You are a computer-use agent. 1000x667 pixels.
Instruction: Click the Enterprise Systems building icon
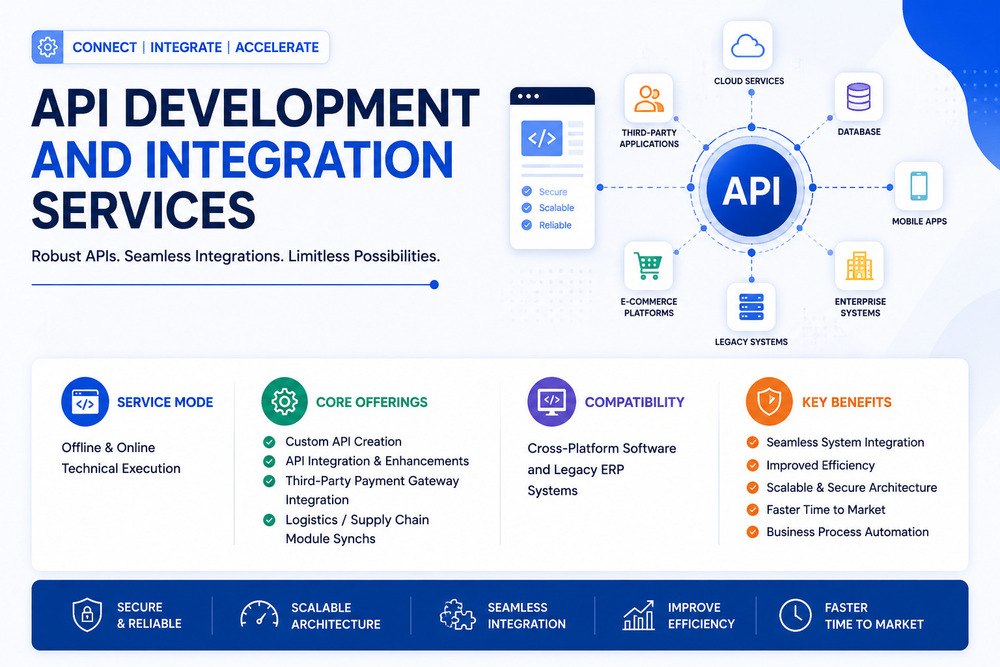pyautogui.click(x=859, y=266)
